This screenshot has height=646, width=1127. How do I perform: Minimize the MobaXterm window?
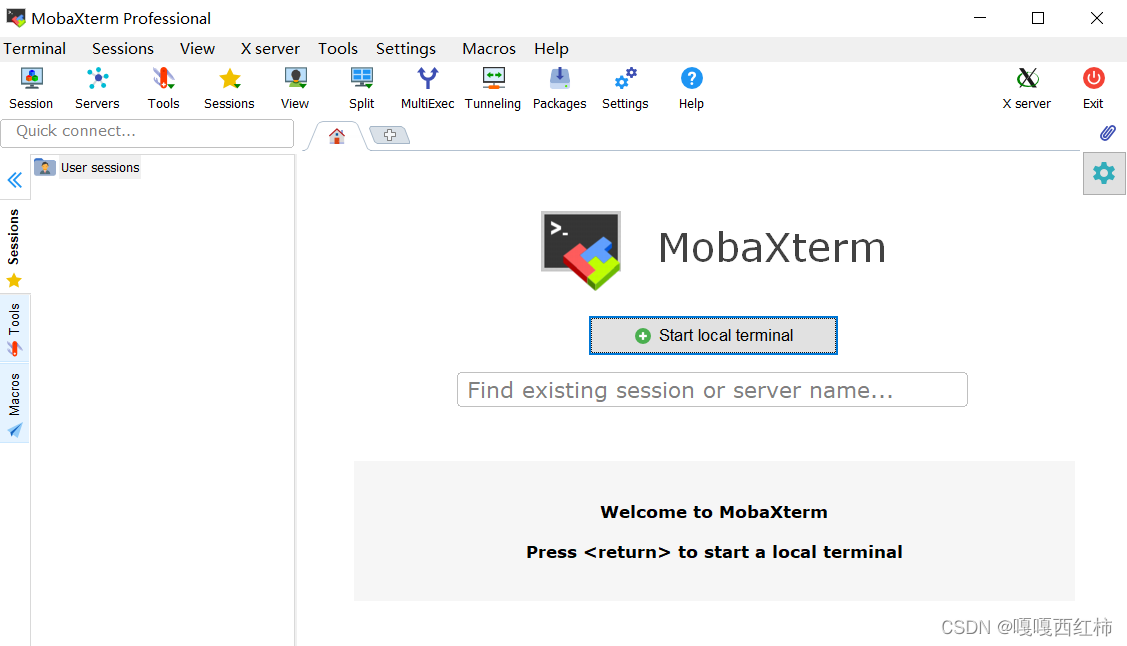click(x=980, y=18)
